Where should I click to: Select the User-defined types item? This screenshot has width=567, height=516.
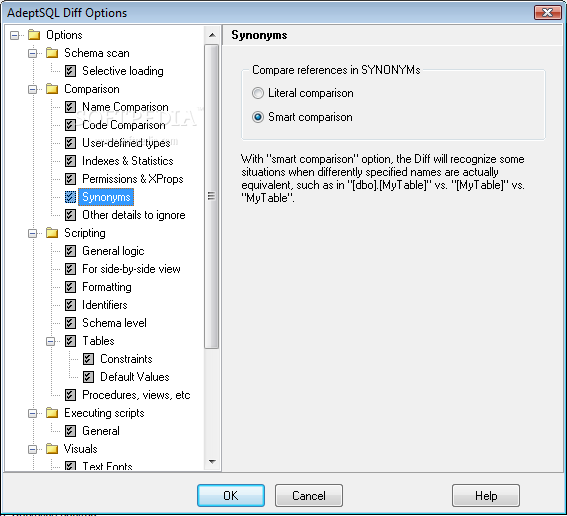point(126,143)
